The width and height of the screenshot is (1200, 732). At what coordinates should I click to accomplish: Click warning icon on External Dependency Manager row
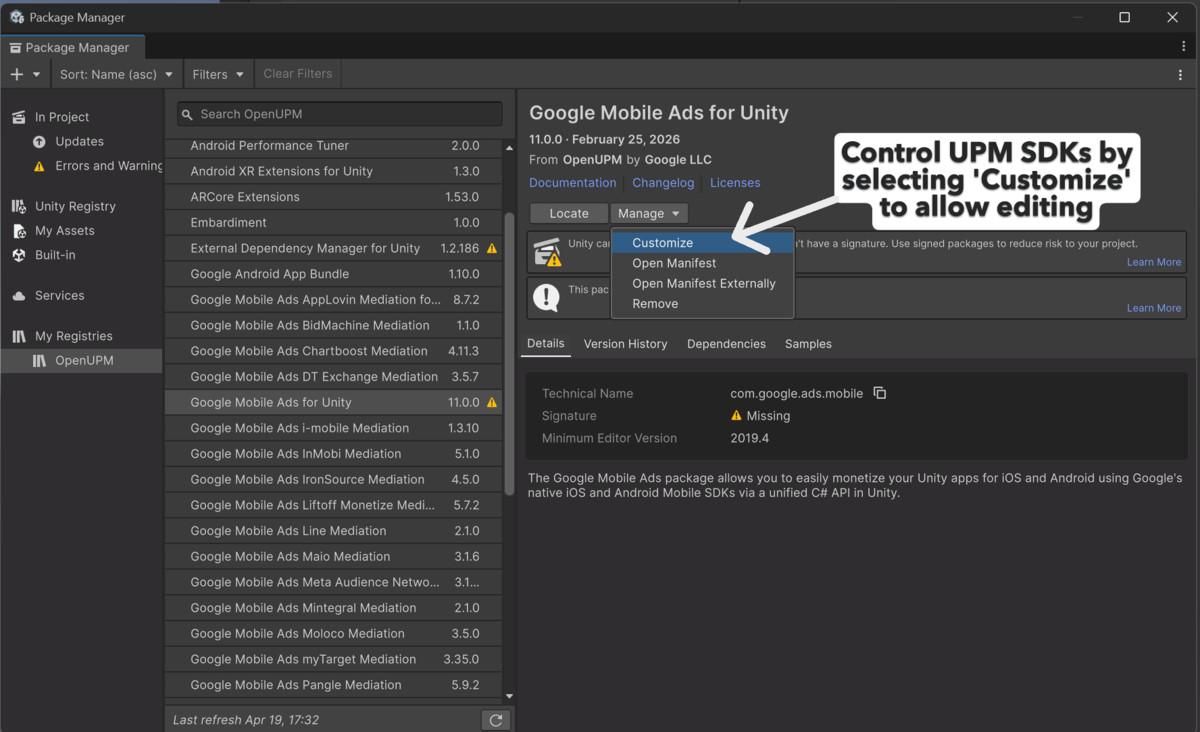[492, 248]
